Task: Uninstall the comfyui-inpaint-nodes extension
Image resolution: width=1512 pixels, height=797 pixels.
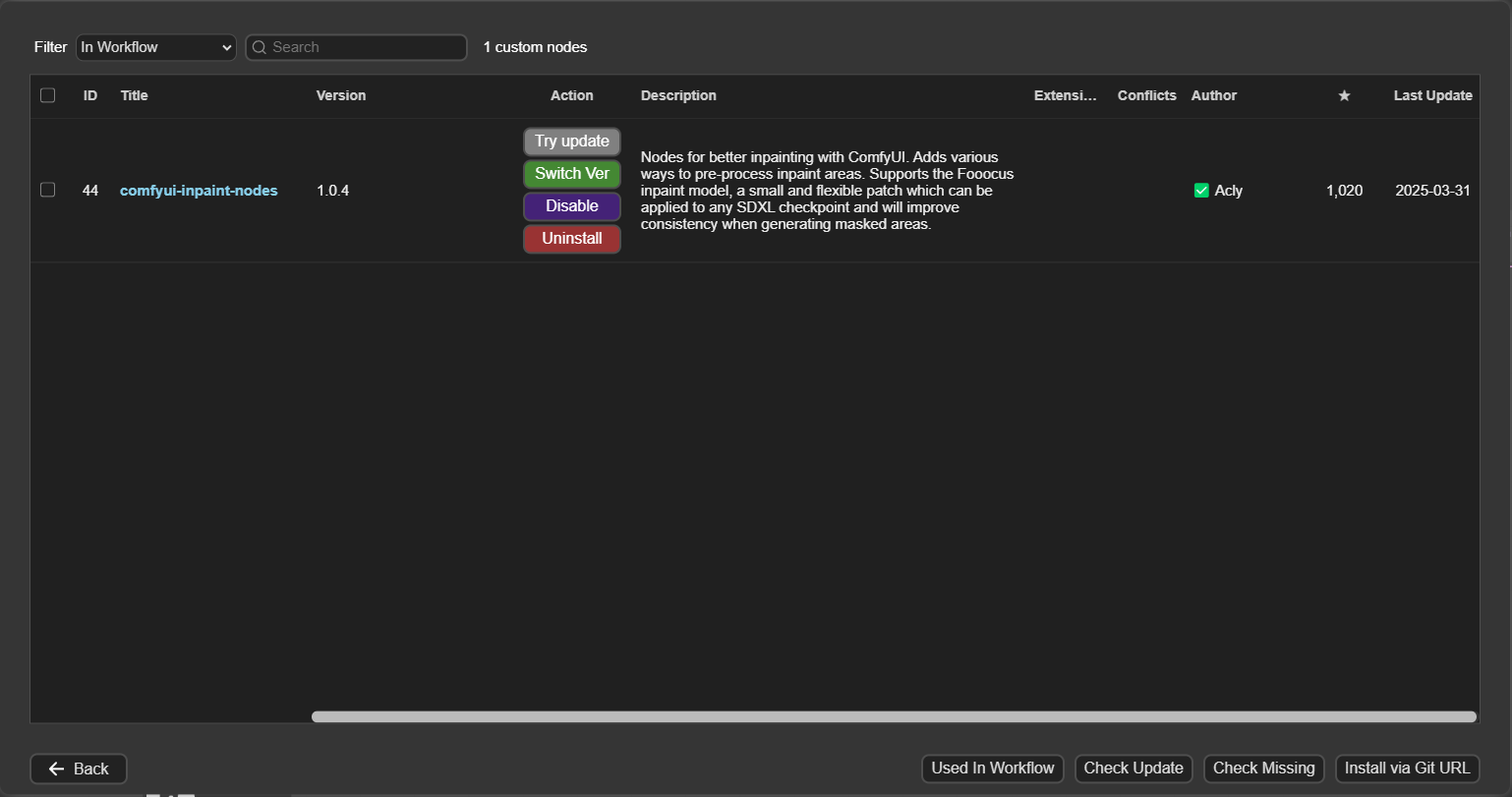Action: tap(571, 239)
